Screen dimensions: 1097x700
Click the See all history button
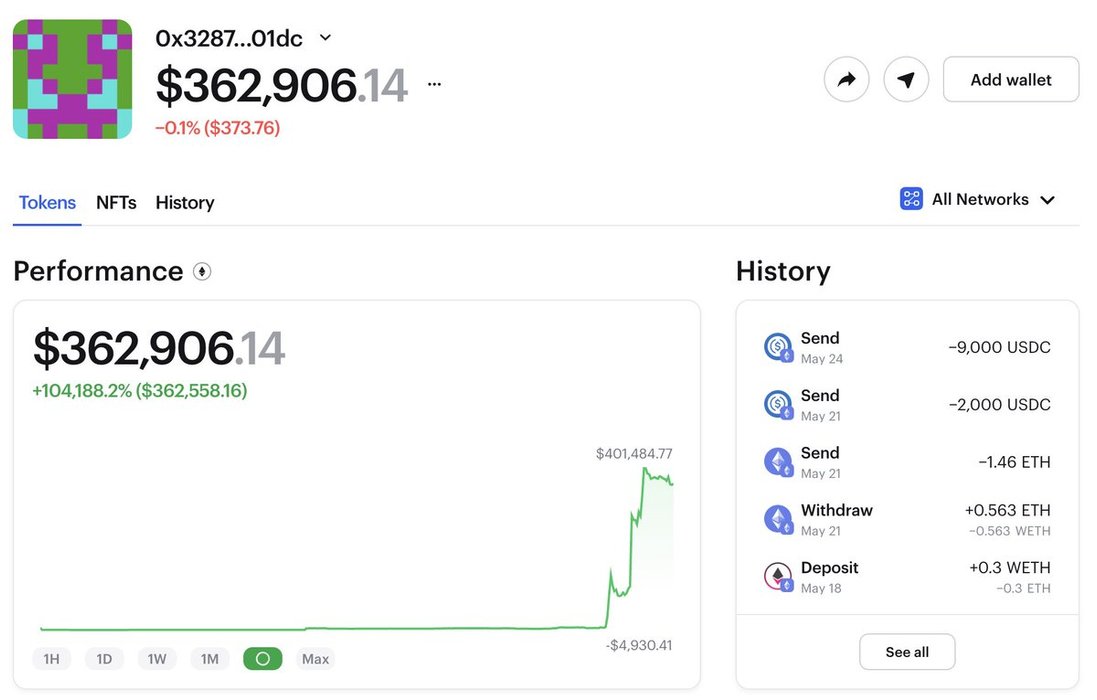coord(907,652)
